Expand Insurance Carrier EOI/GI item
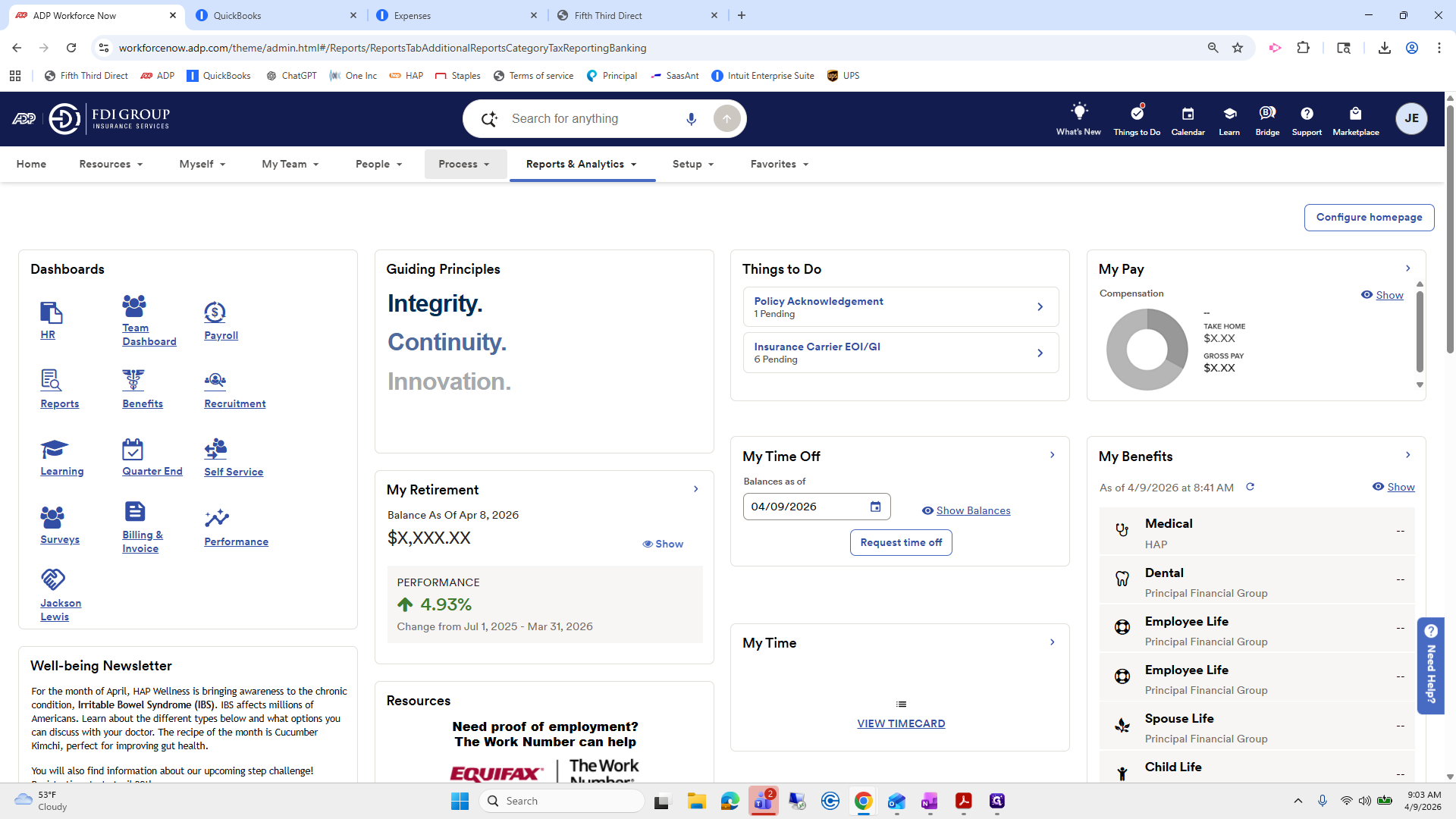 pos(900,353)
